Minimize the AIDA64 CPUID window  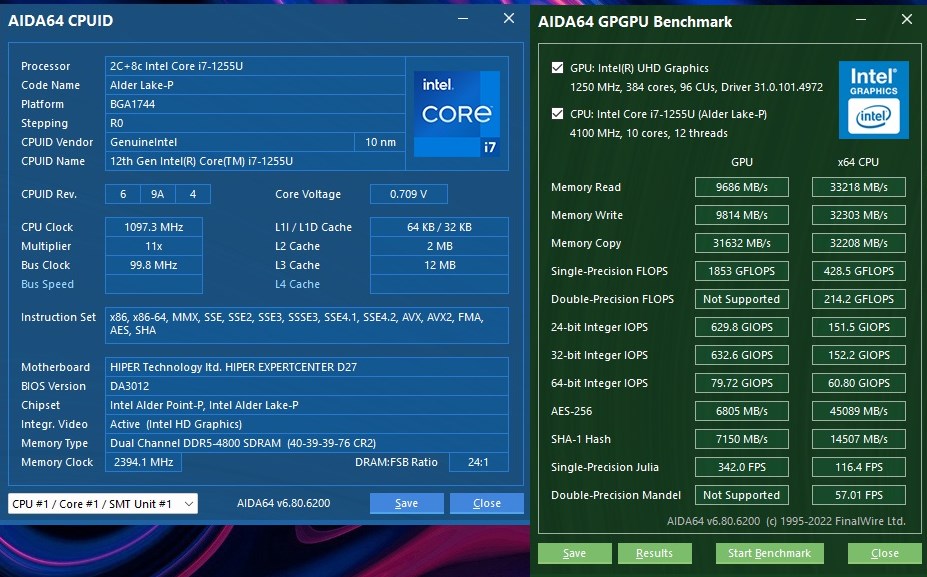coord(463,19)
